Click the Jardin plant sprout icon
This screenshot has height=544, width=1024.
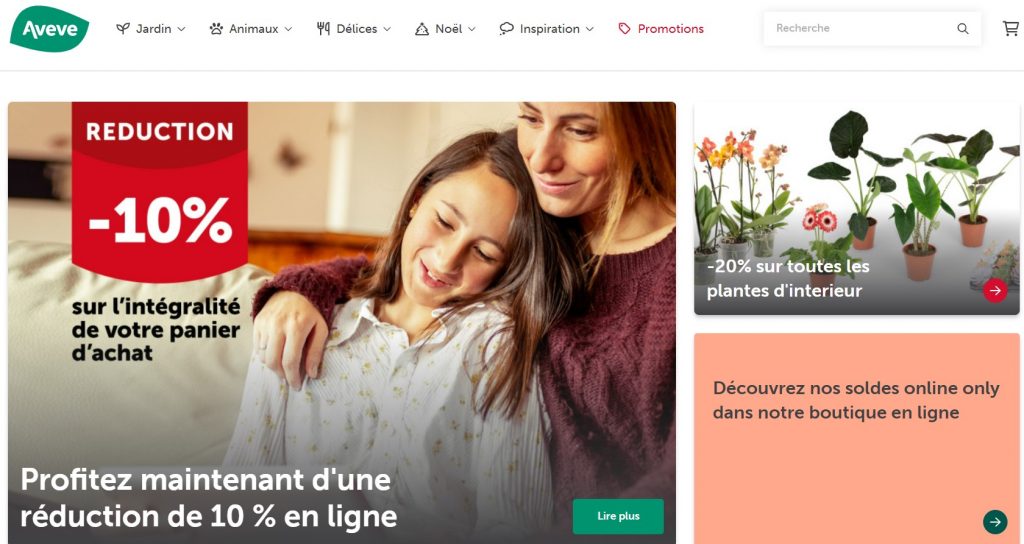[x=123, y=29]
